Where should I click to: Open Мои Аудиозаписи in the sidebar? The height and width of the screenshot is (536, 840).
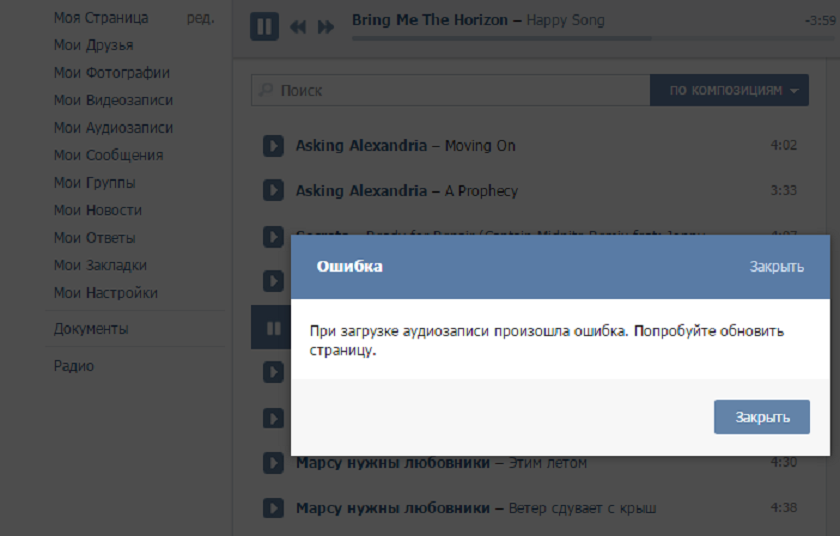114,127
